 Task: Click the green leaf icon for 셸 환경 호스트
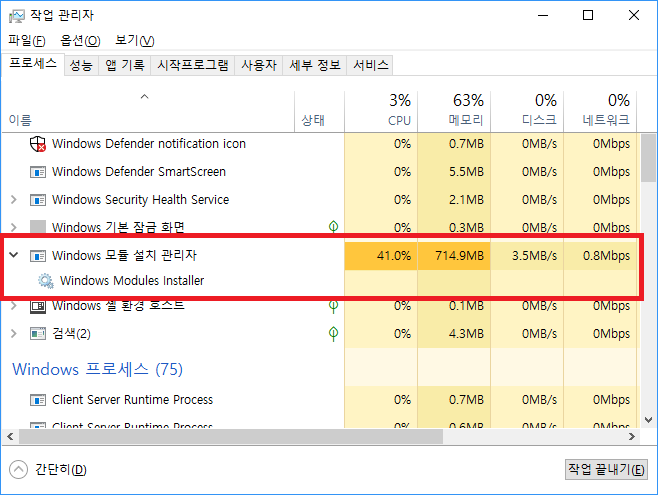[x=334, y=307]
